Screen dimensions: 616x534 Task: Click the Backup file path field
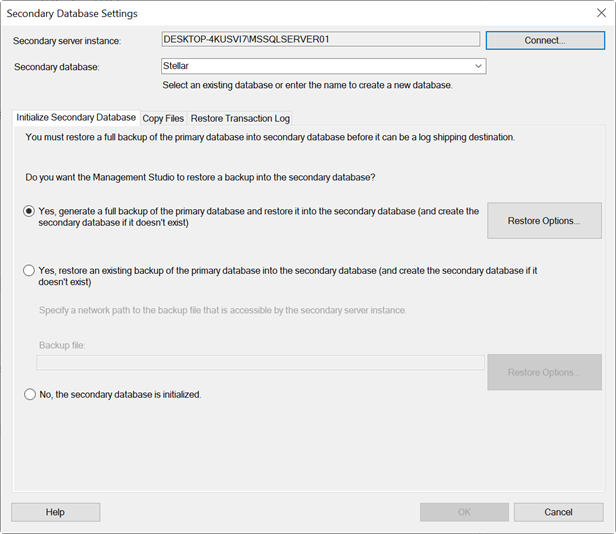260,362
